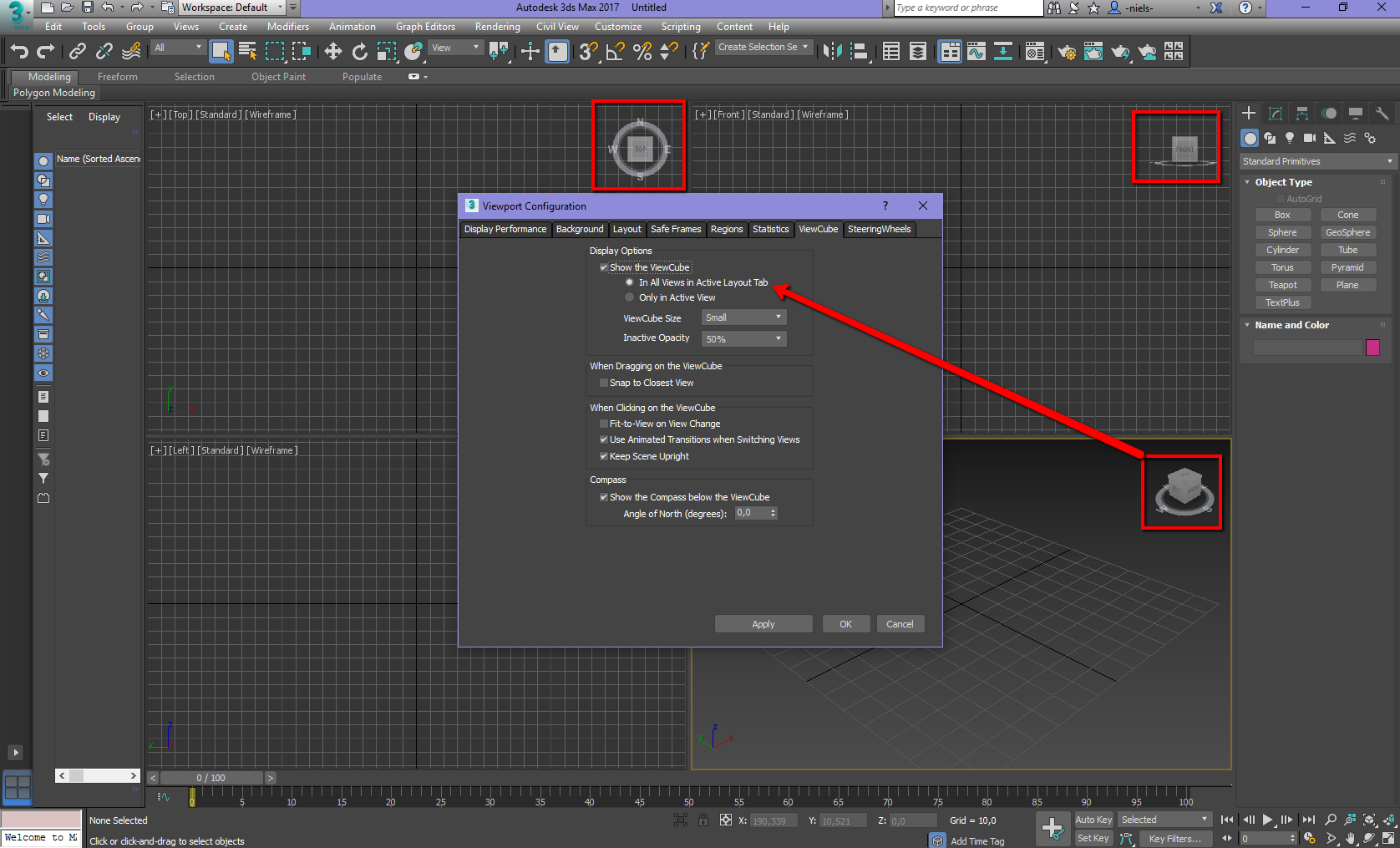The image size is (1400, 848).
Task: Select Only in Active View radio button
Action: click(629, 297)
